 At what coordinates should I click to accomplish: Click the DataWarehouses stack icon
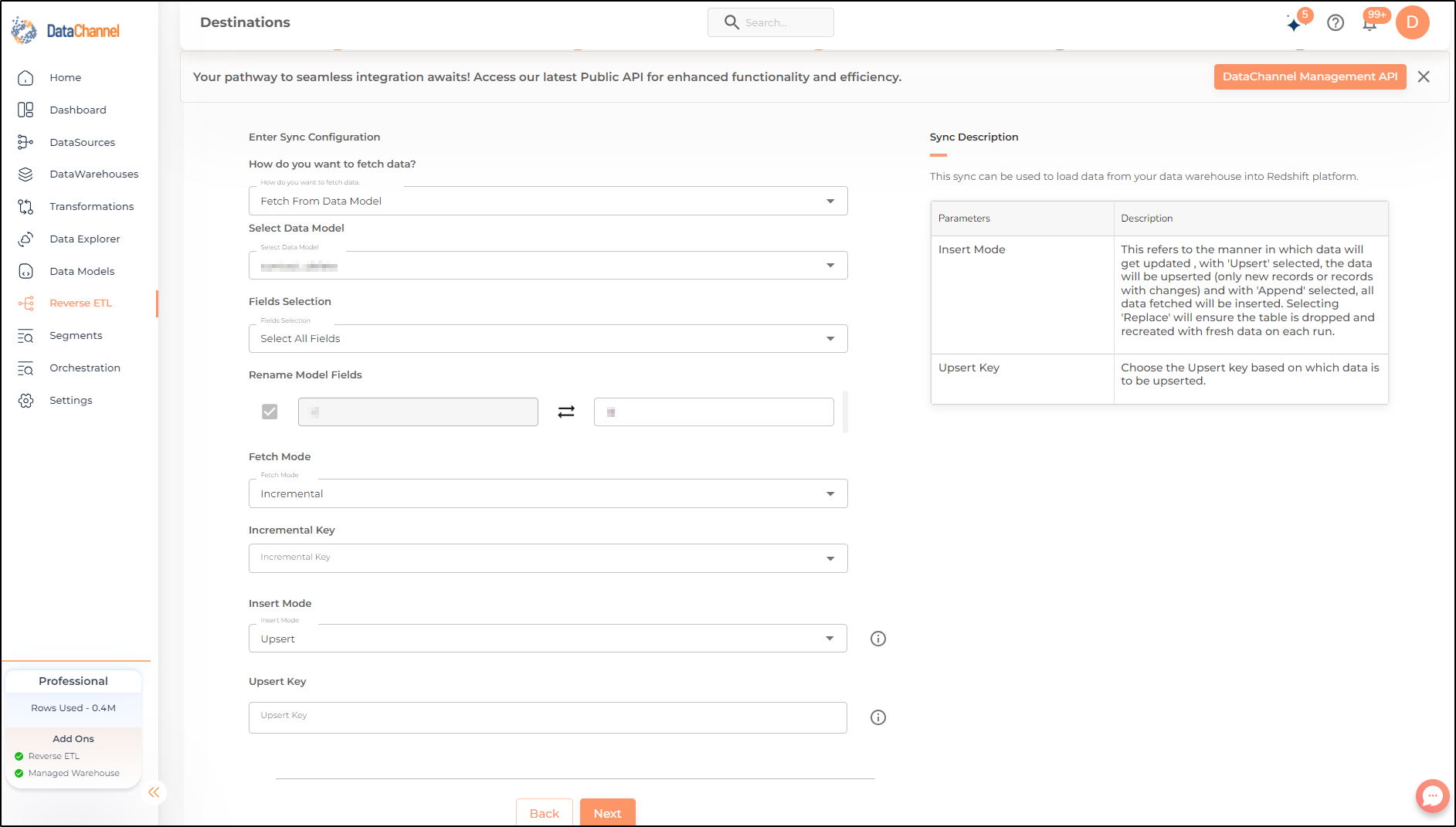click(25, 175)
